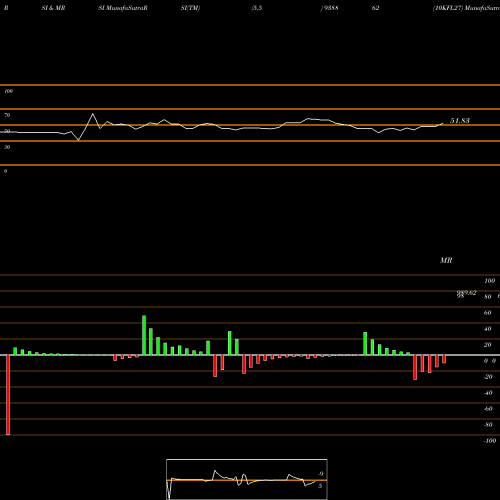Click the MR axis label -100
Image resolution: width=500 pixels, height=500 pixels.
click(490, 441)
